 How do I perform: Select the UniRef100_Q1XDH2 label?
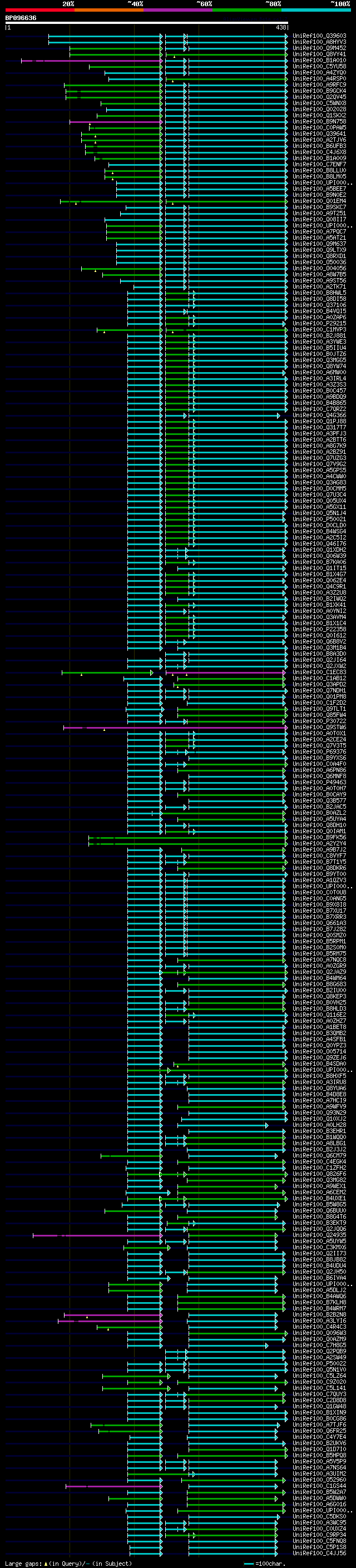click(319, 550)
